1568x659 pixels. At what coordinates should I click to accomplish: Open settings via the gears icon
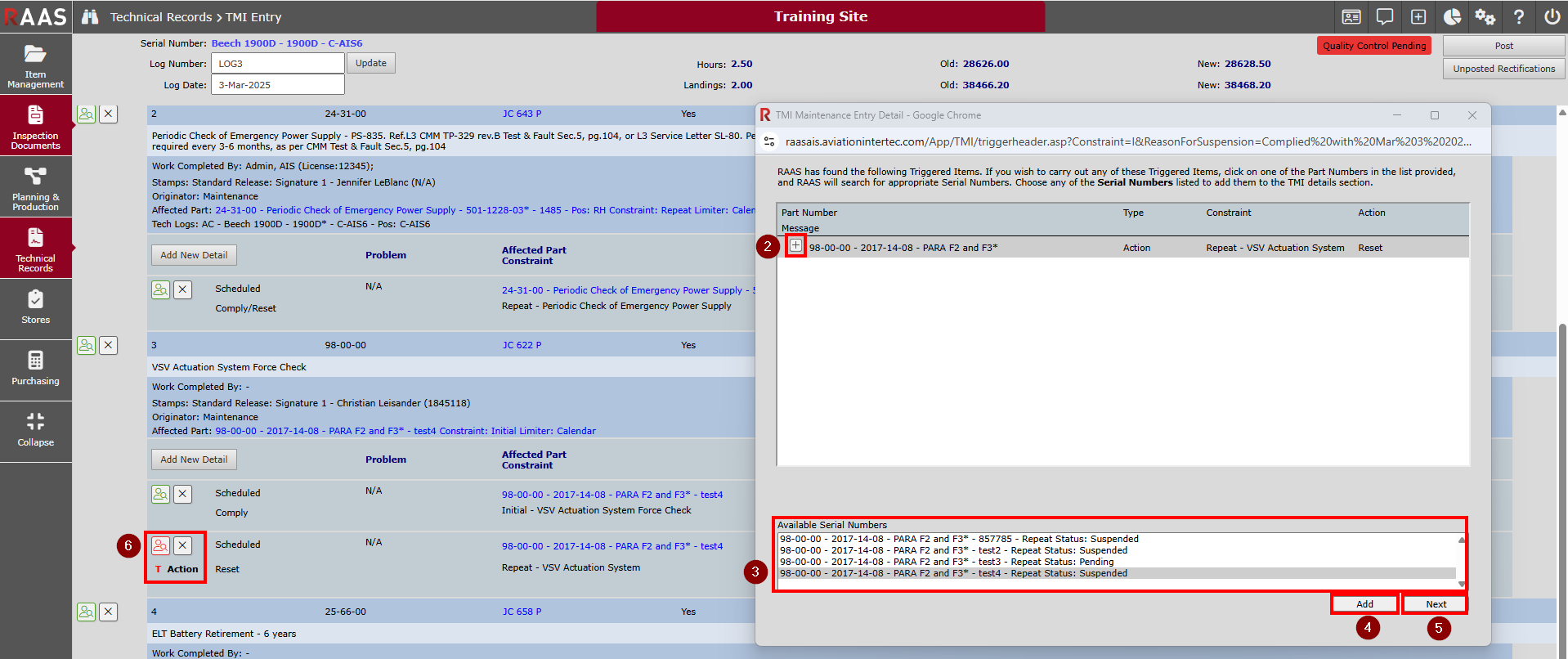pyautogui.click(x=1485, y=17)
